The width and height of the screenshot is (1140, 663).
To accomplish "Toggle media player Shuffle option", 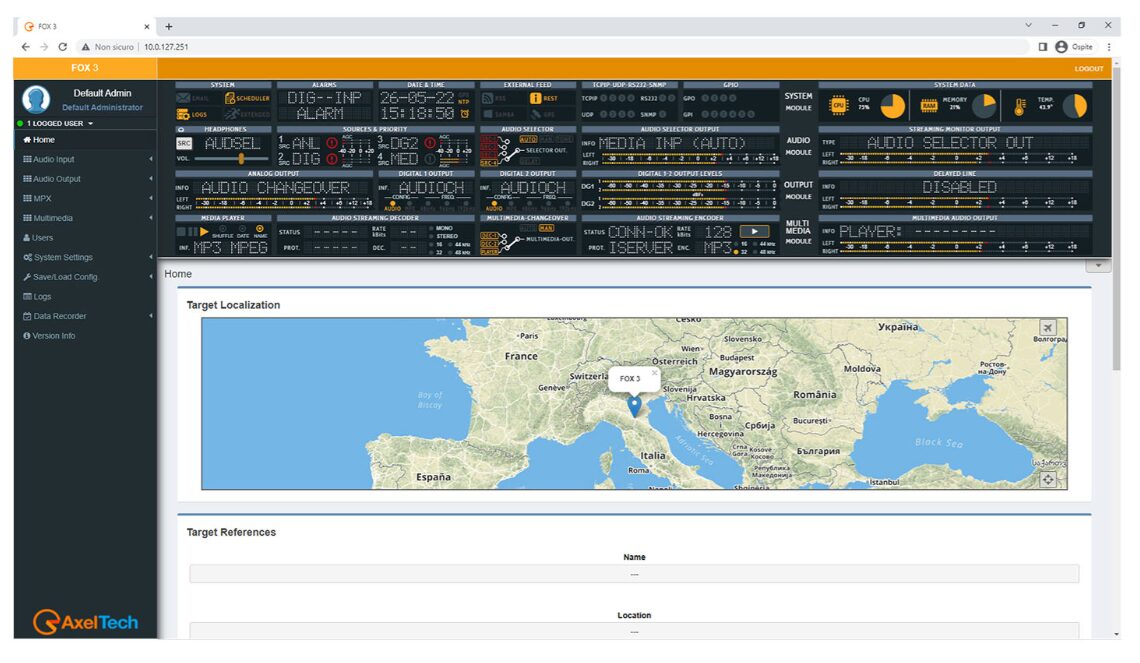I will pos(222,229).
